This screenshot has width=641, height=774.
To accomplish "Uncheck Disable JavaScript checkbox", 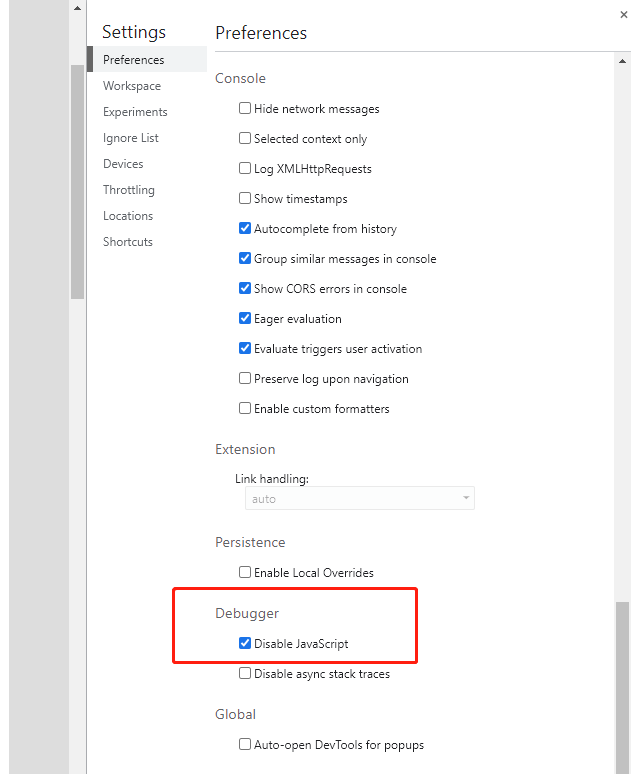I will [x=245, y=643].
